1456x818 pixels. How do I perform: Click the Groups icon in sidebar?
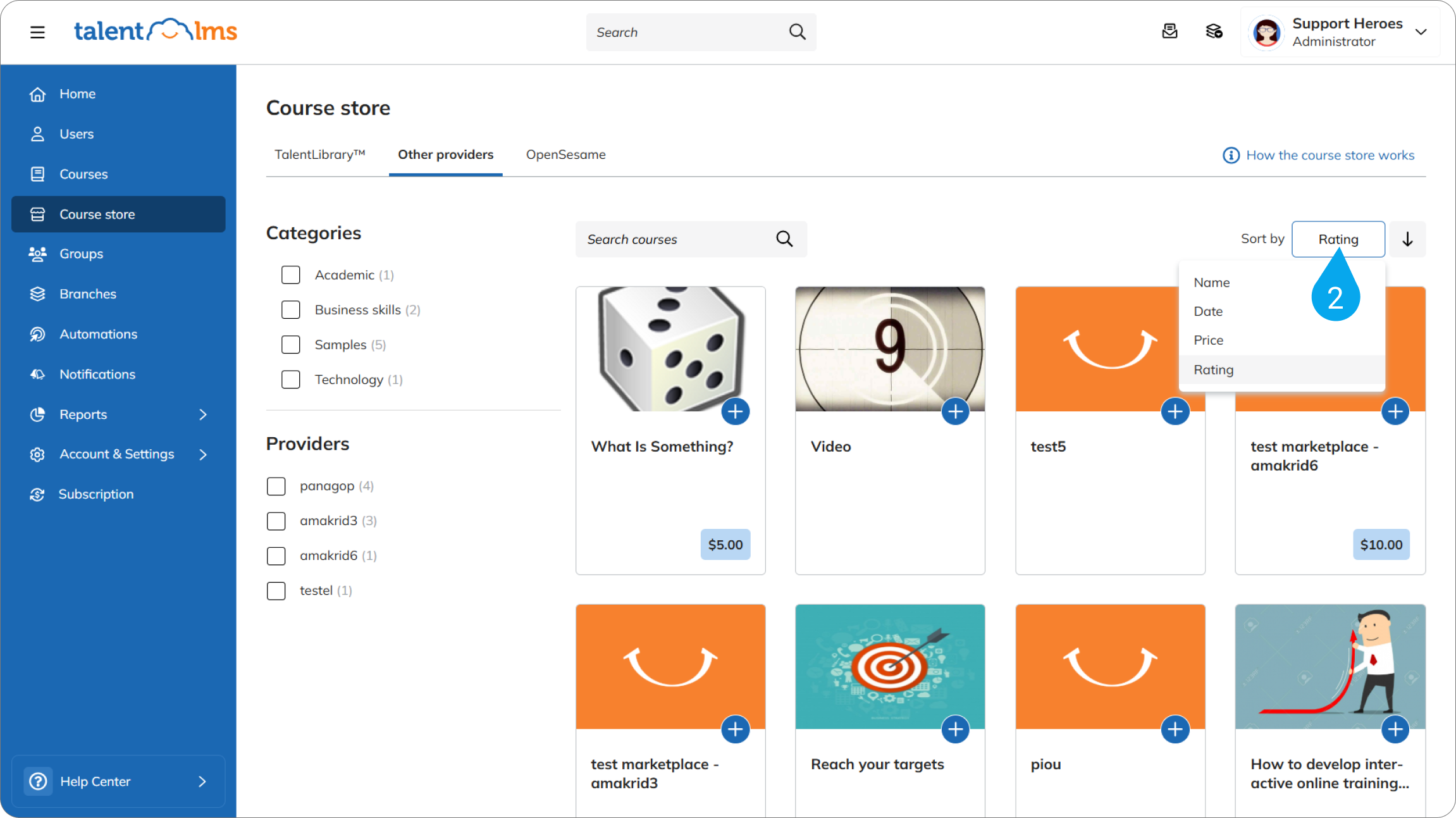[x=37, y=254]
